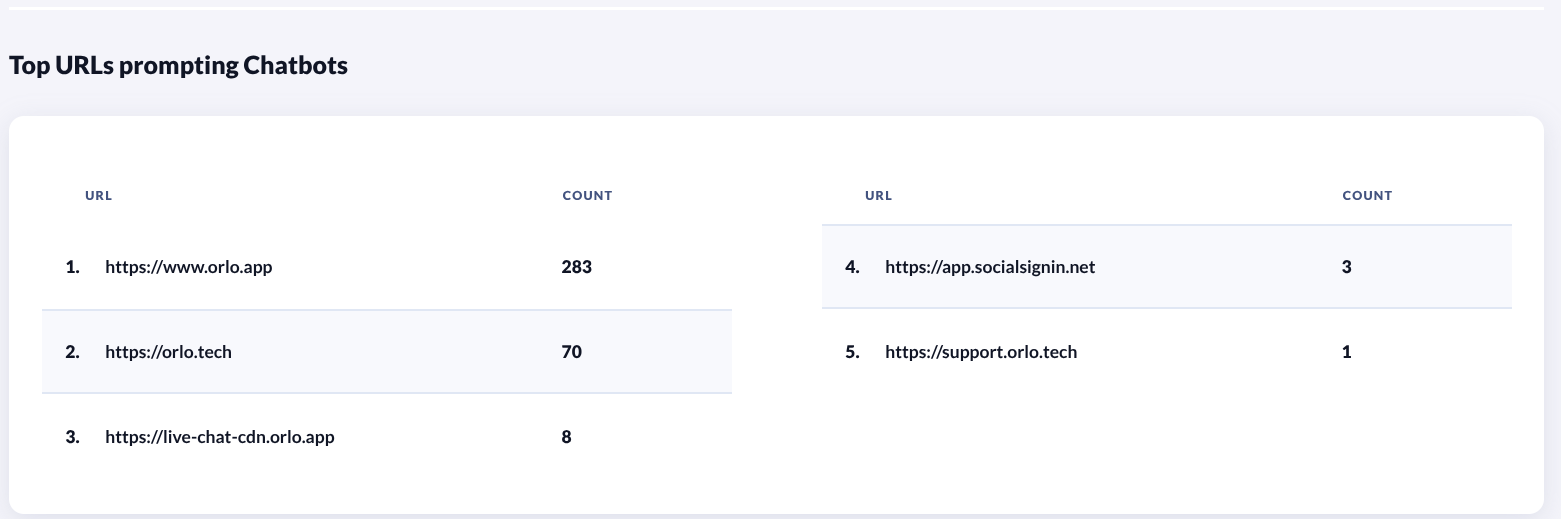
Task: Click the right COUNT column header
Action: click(1367, 196)
